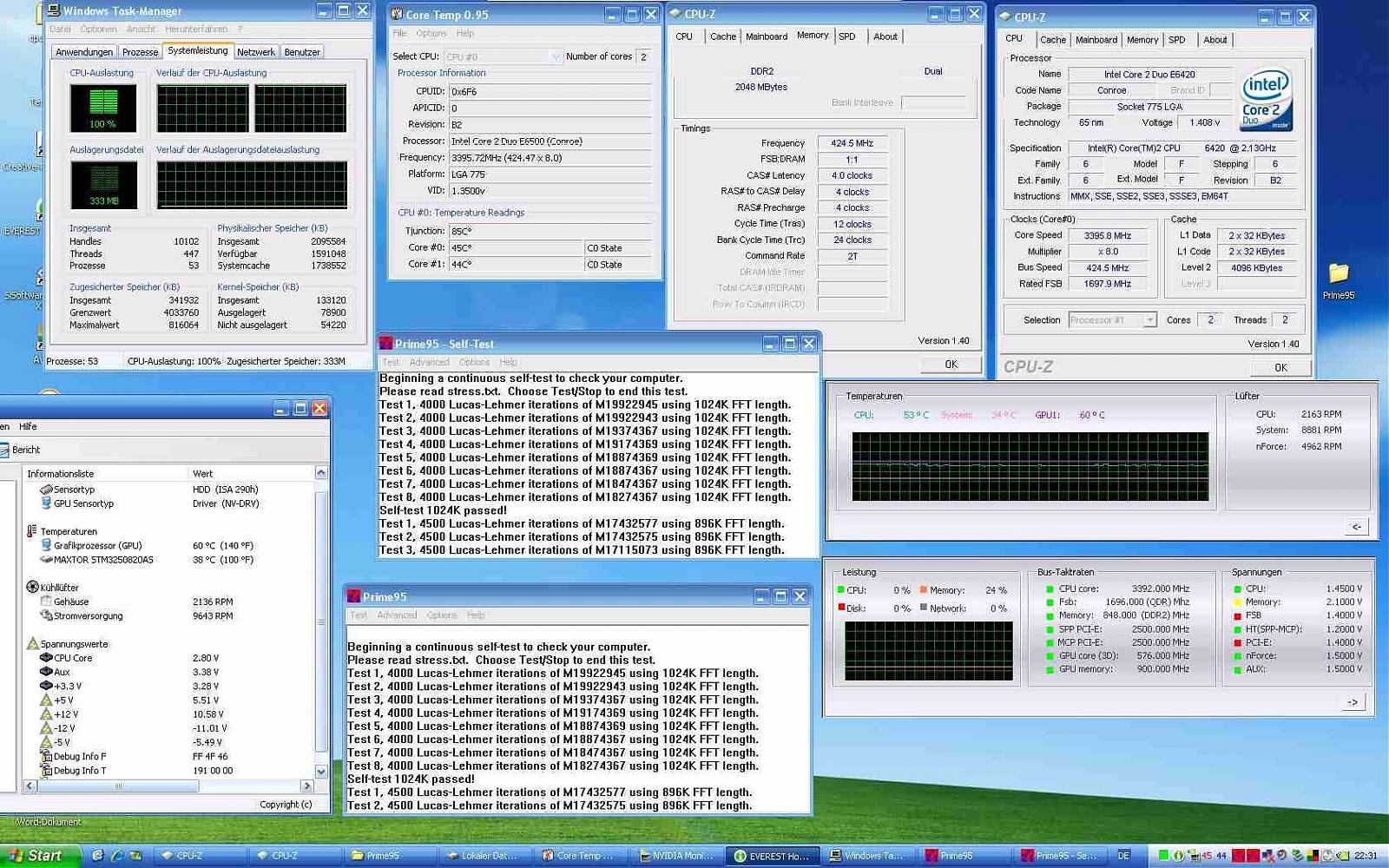The width and height of the screenshot is (1389, 868).
Task: Click the Temperaturen thermometer icon
Action: pyautogui.click(x=32, y=531)
